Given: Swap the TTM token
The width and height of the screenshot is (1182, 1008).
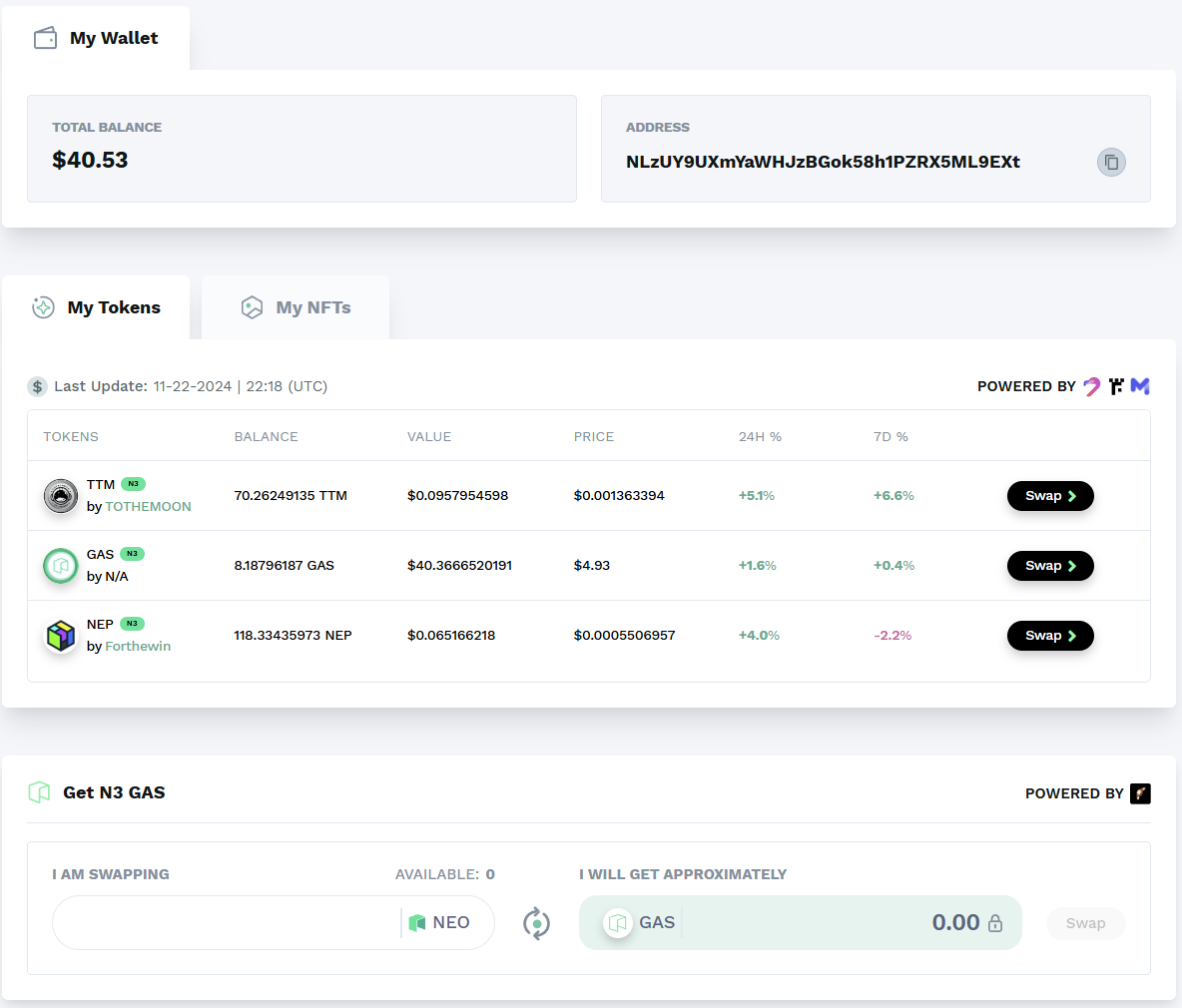Looking at the screenshot, I should pyautogui.click(x=1050, y=496).
